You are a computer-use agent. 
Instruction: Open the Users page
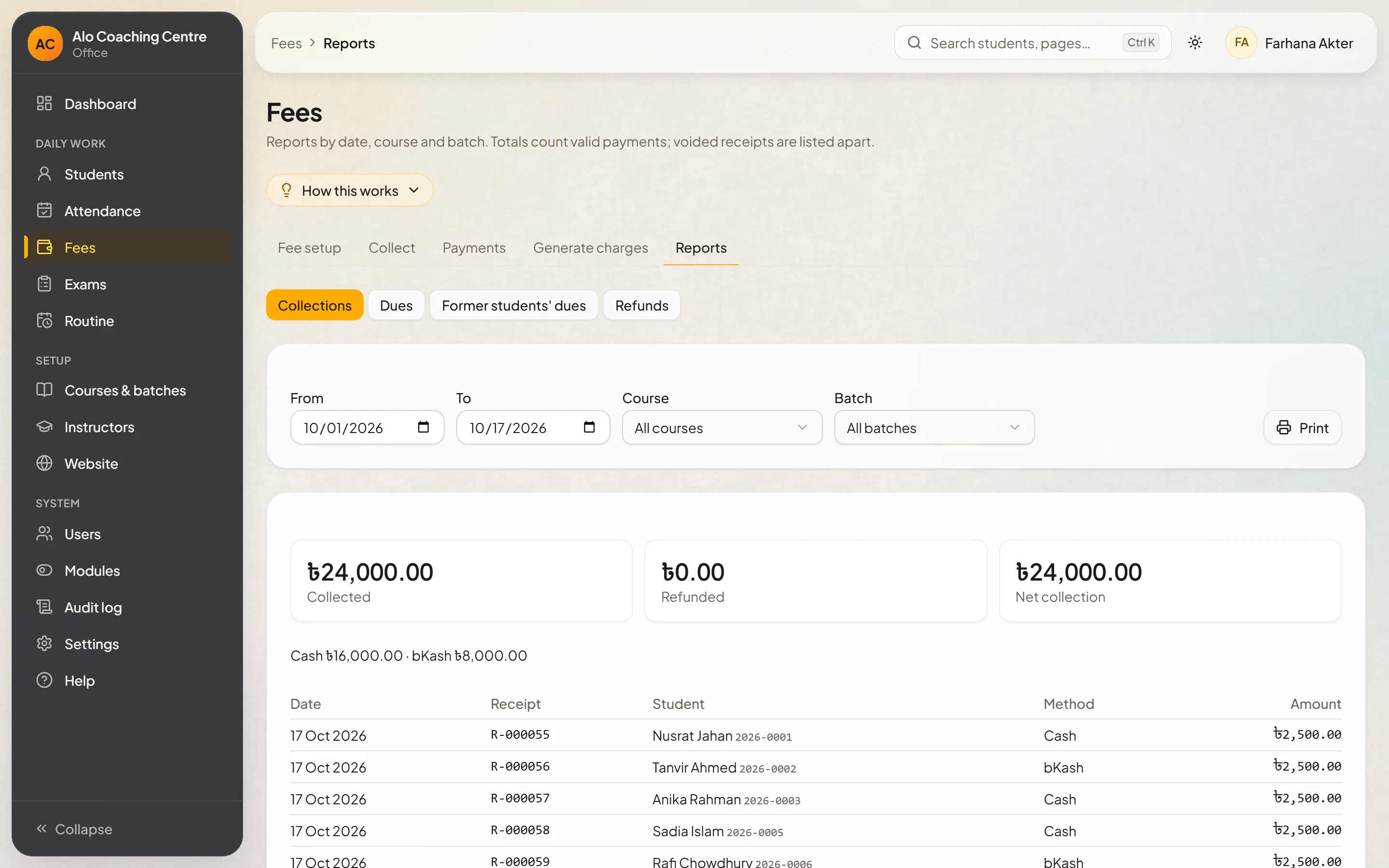[x=127, y=534]
